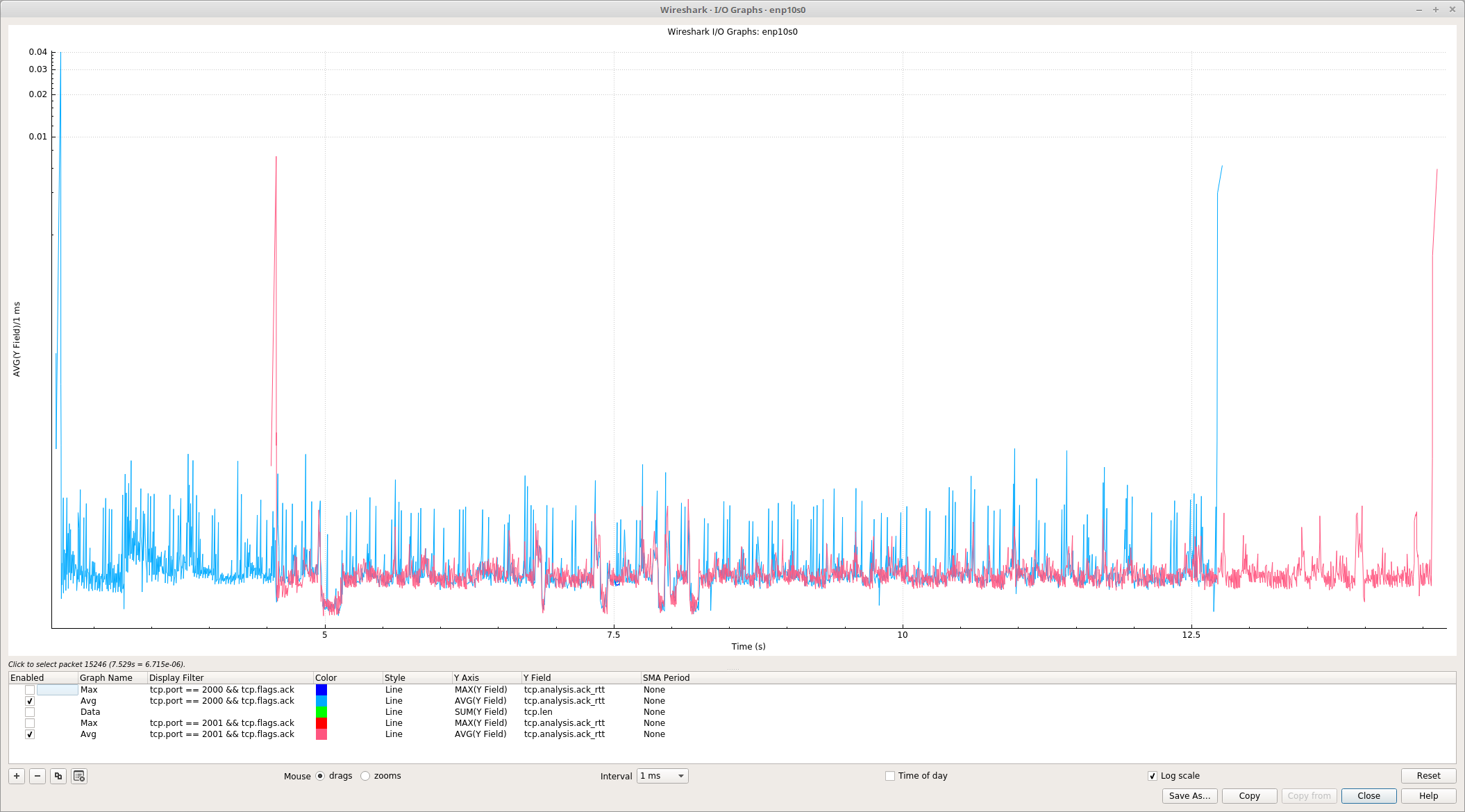
Task: Enable the Time of day checkbox
Action: pyautogui.click(x=890, y=776)
